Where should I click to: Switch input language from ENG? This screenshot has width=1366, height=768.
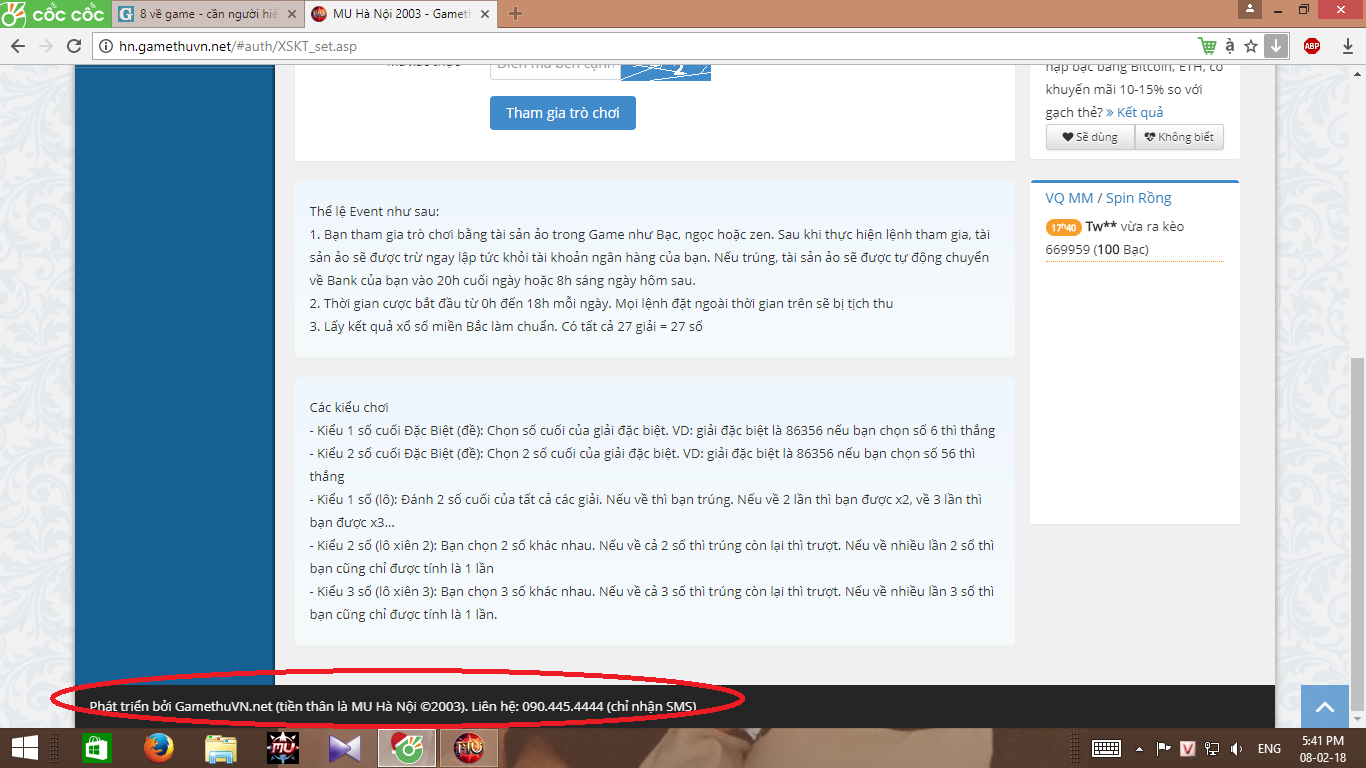click(x=1269, y=748)
